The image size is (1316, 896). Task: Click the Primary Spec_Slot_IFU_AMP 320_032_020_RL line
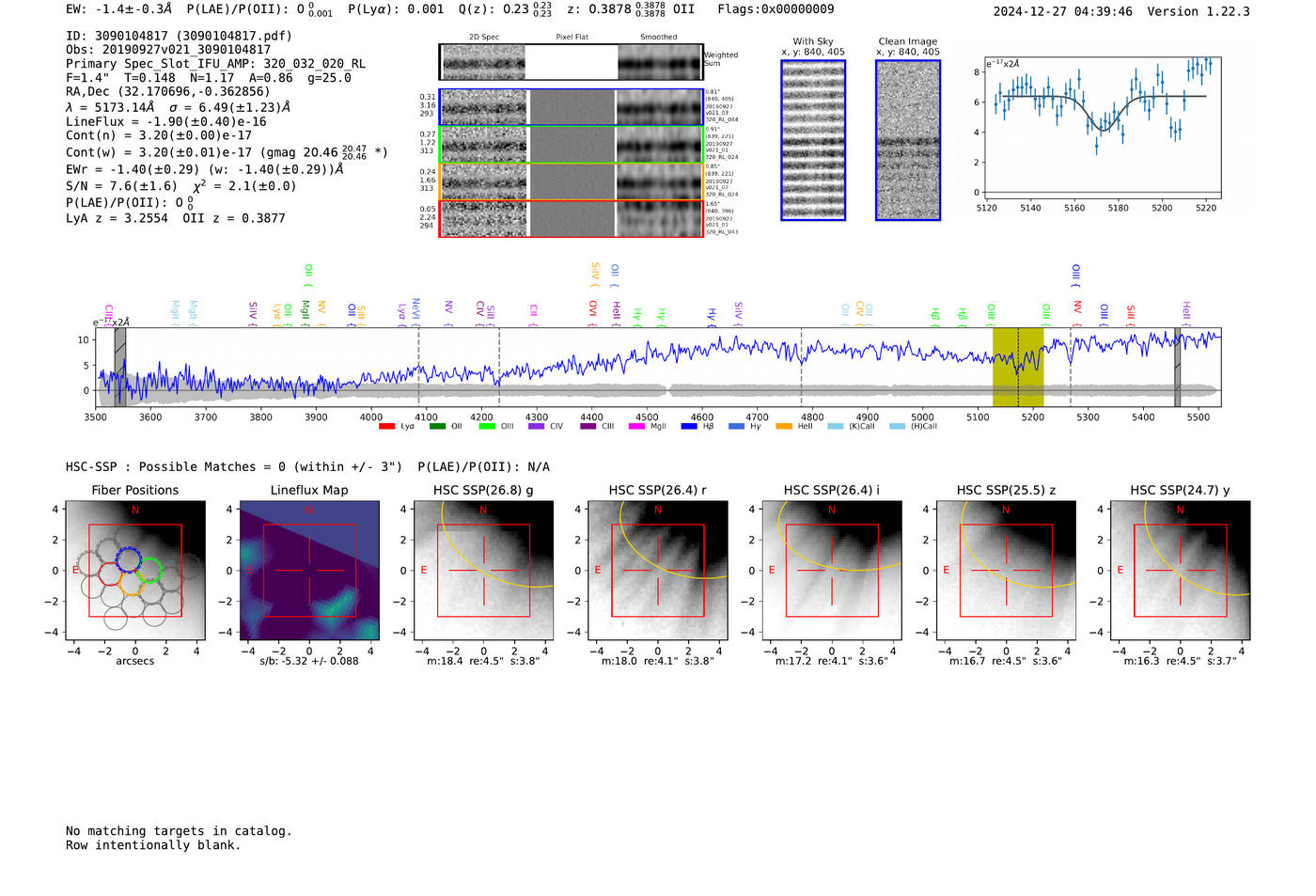click(x=215, y=64)
